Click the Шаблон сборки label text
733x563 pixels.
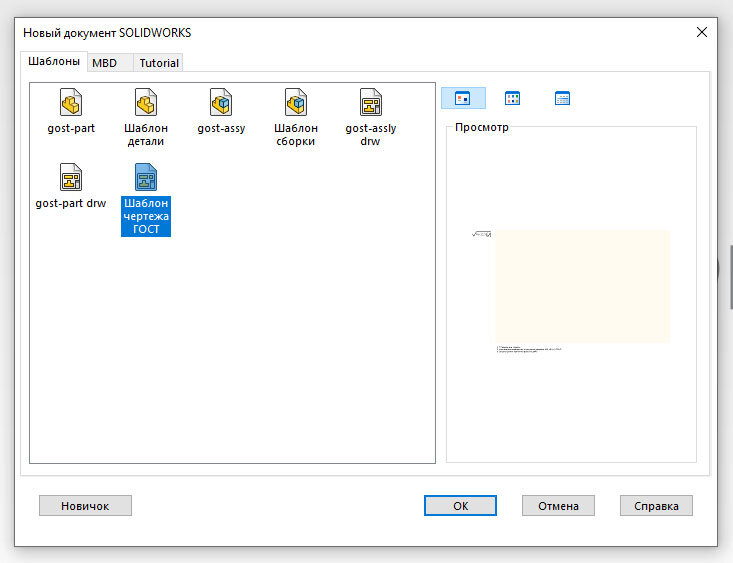point(296,135)
